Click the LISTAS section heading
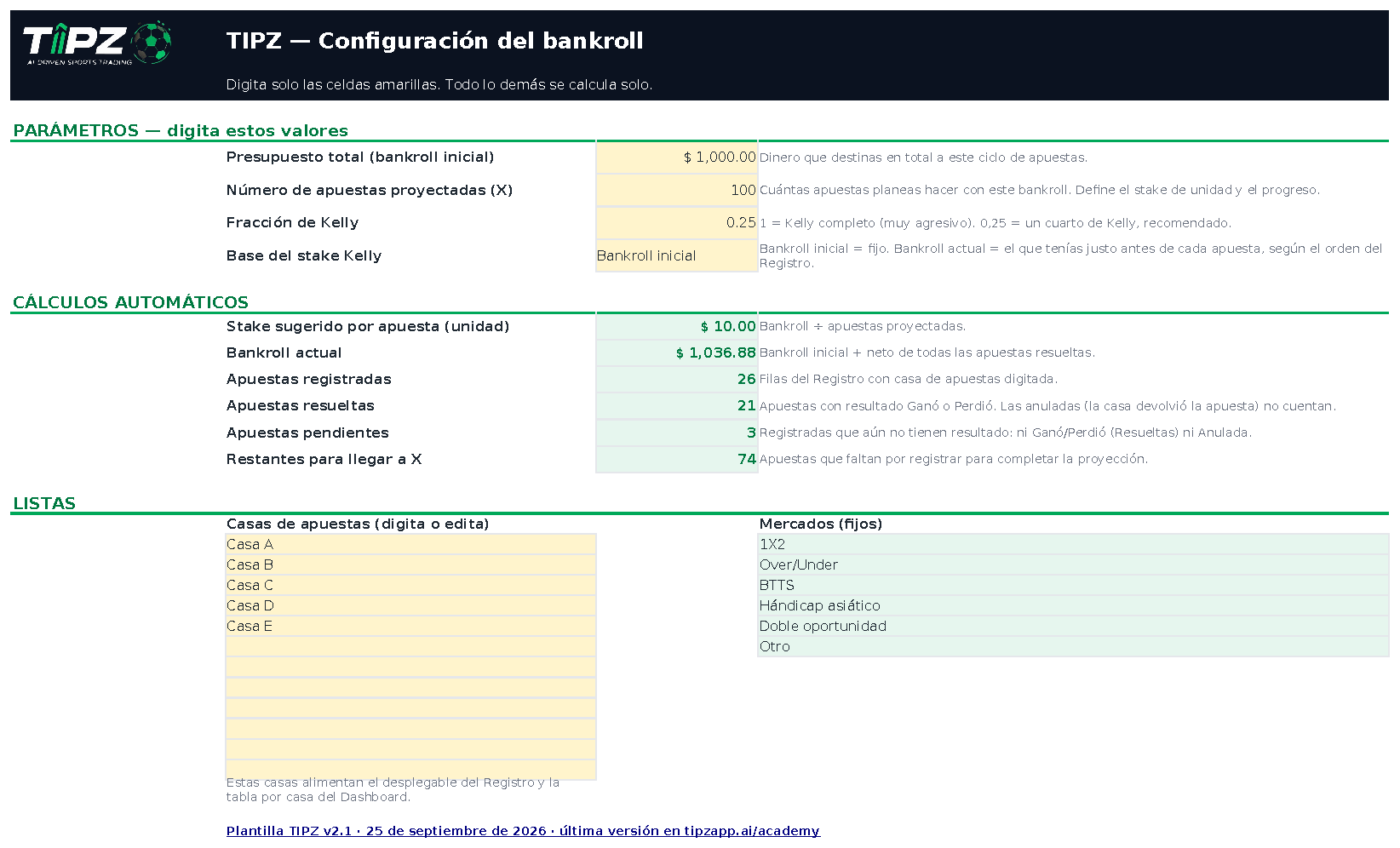 (x=44, y=503)
